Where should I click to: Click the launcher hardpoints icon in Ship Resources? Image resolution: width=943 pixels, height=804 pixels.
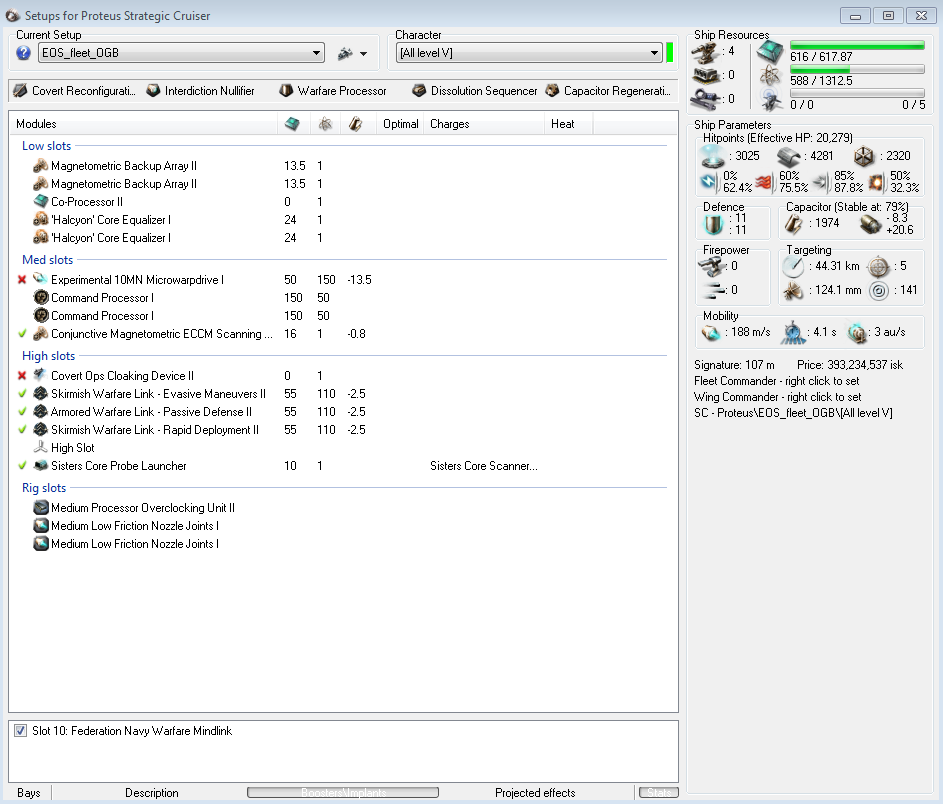[705, 76]
